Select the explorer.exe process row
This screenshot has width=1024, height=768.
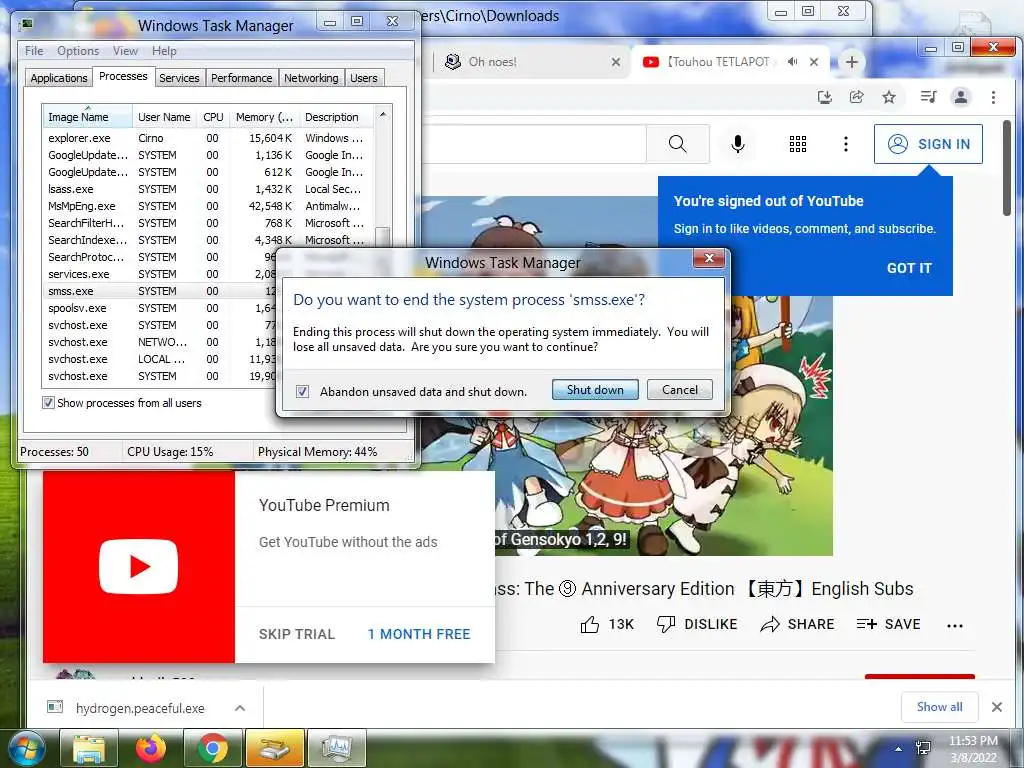point(206,138)
